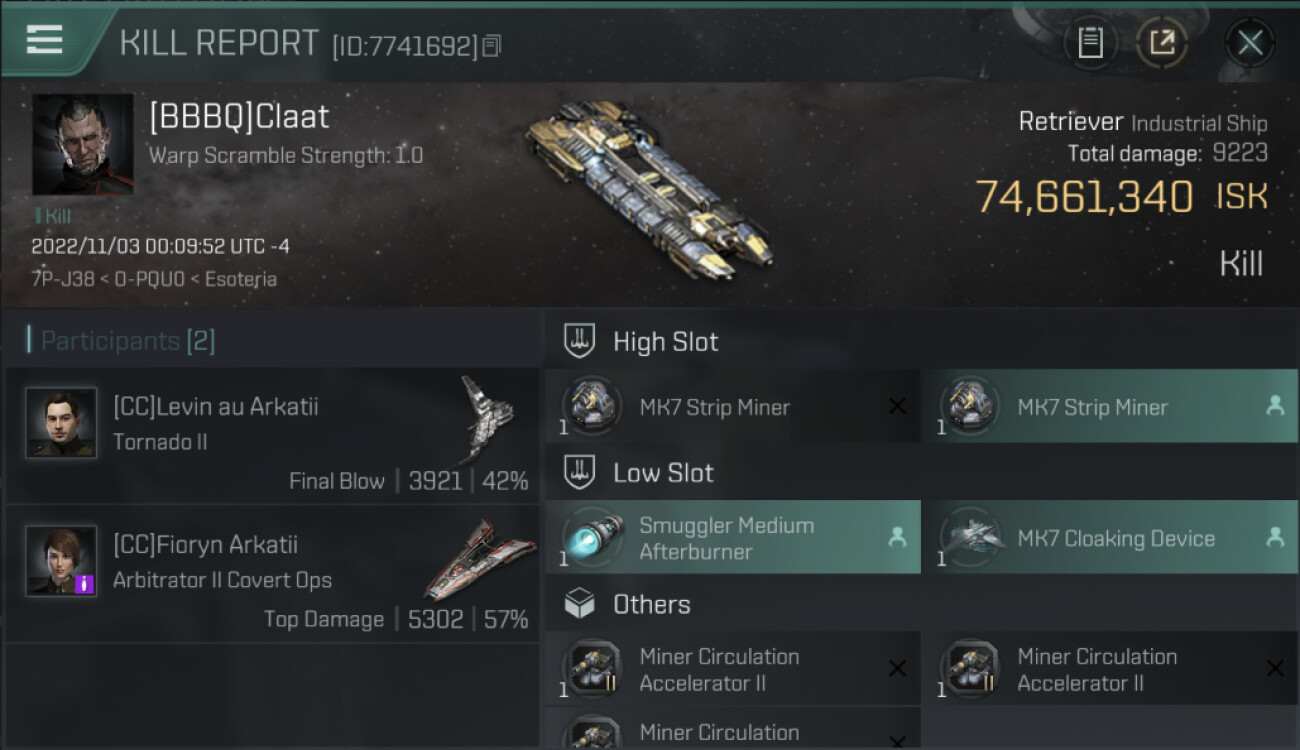Open the hamburger menu icon
1300x750 pixels.
(45, 40)
